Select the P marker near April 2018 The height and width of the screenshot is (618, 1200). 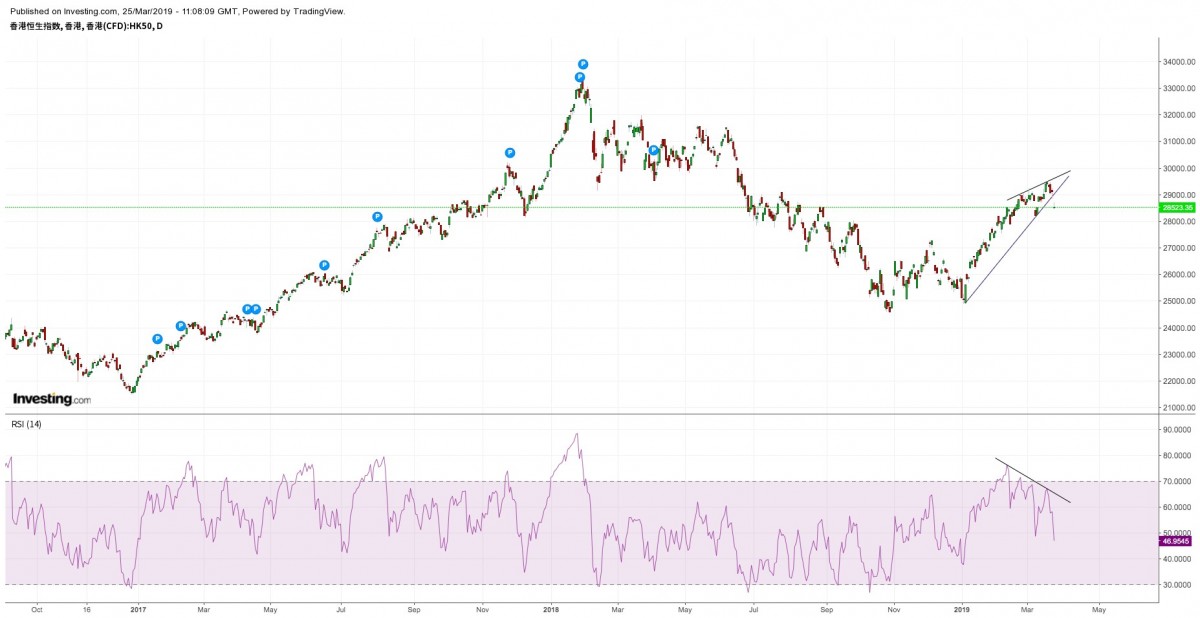[653, 151]
